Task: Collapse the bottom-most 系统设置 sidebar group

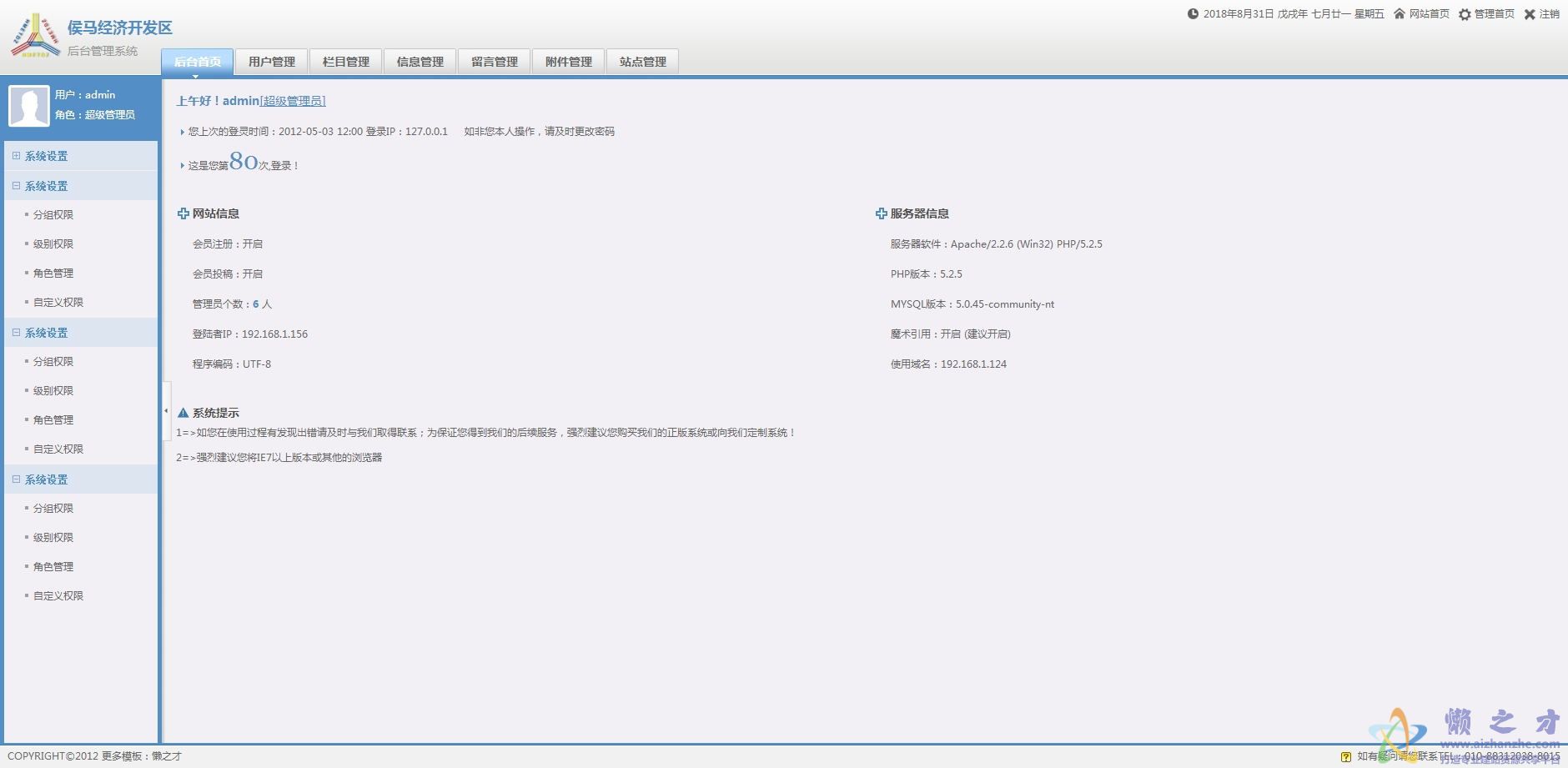Action: point(16,479)
